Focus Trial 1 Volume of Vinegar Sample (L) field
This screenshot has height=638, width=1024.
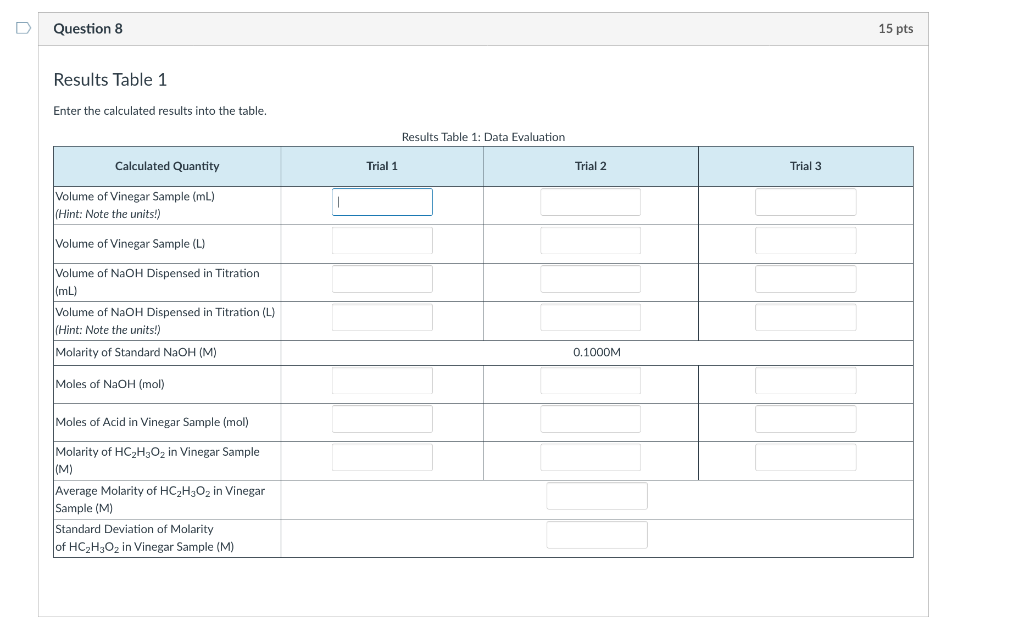click(x=382, y=241)
